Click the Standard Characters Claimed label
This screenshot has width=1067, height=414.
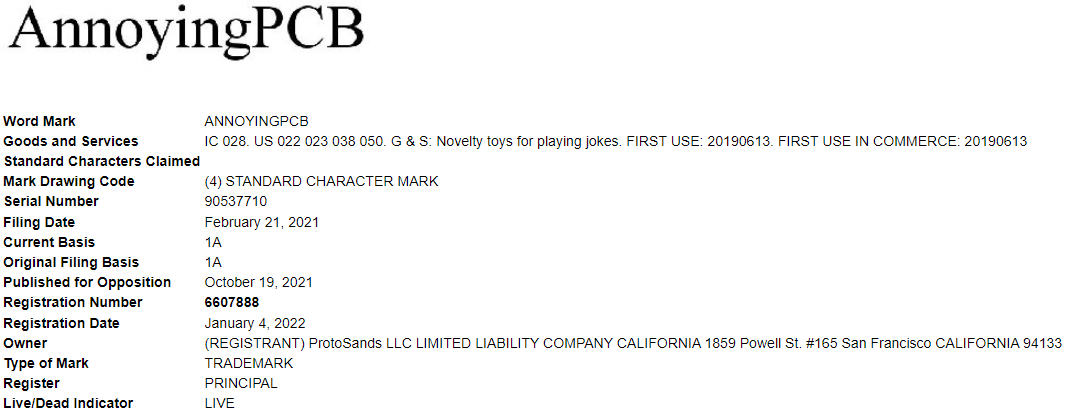point(101,161)
